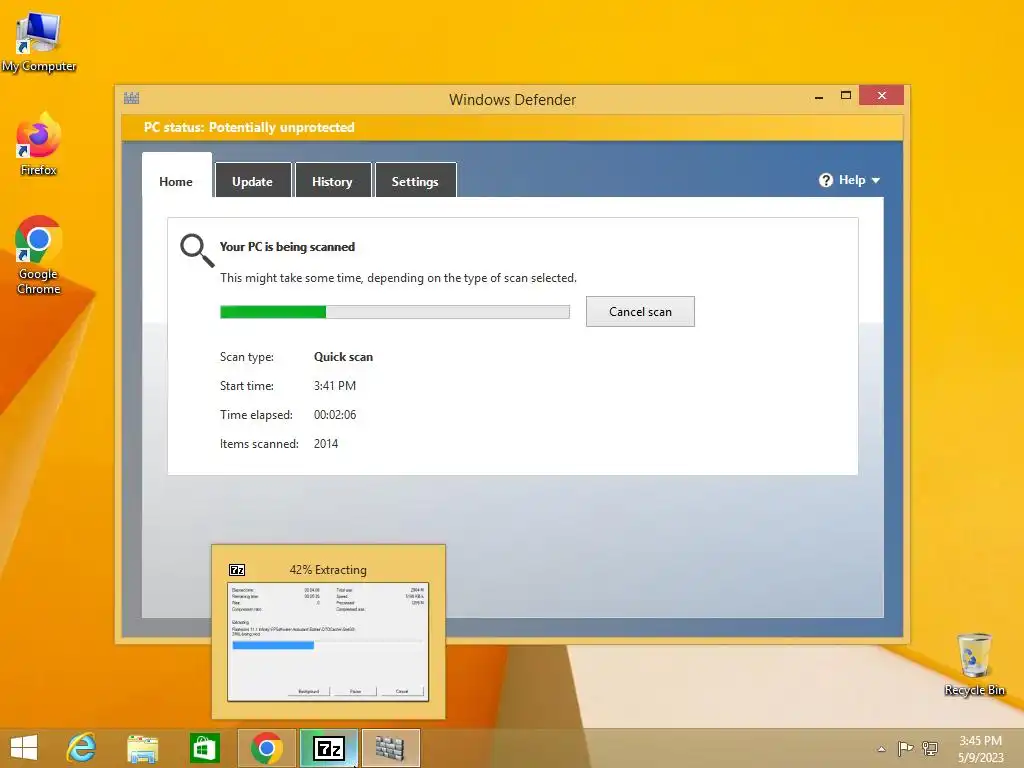The width and height of the screenshot is (1024, 768).
Task: Click the start time value 3:41 PM
Action: tap(335, 386)
